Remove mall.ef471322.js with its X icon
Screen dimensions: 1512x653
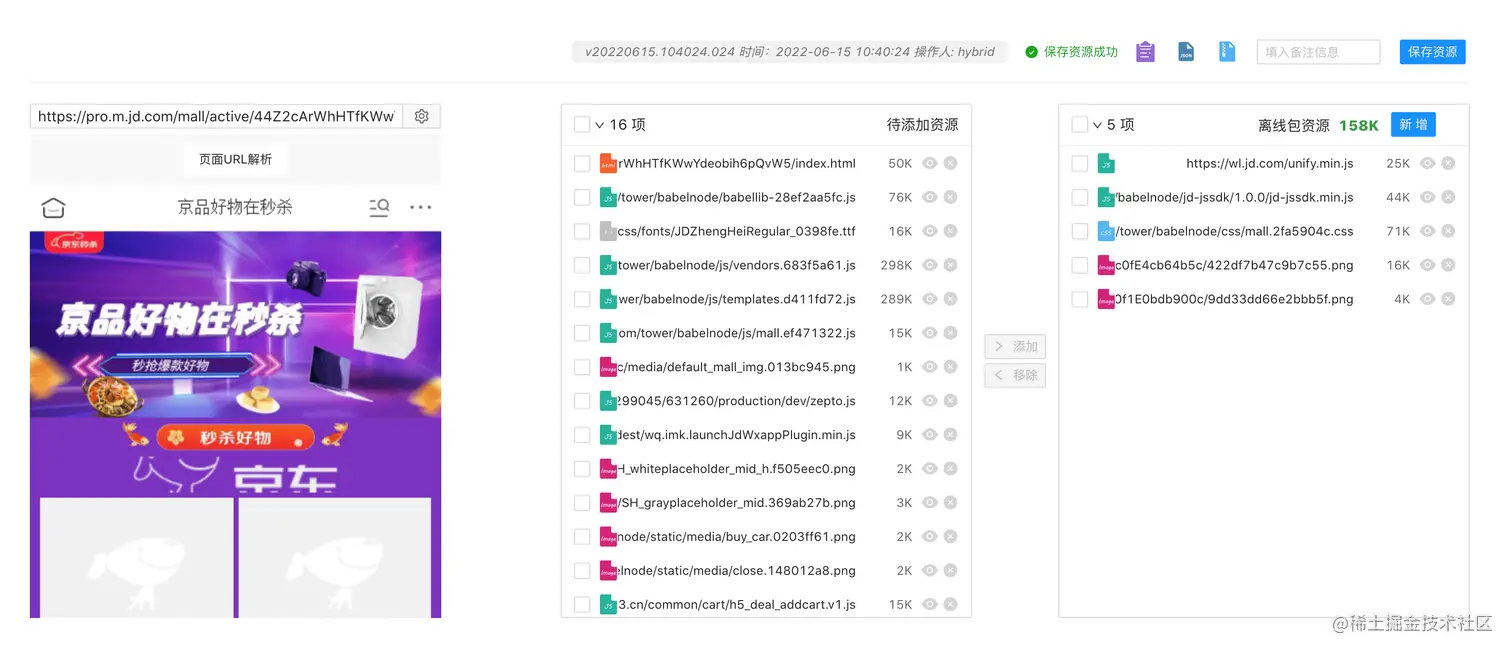(x=950, y=333)
